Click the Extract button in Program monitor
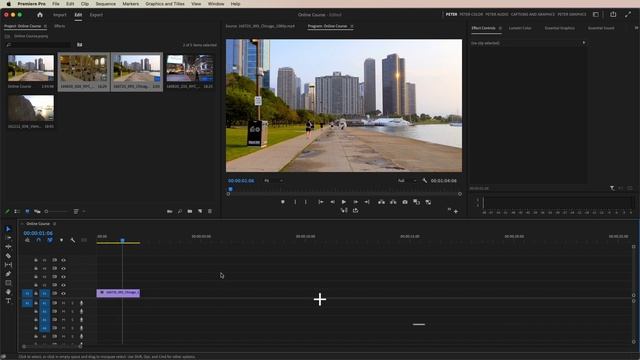Image resolution: width=640 pixels, height=360 pixels. pos(393,202)
